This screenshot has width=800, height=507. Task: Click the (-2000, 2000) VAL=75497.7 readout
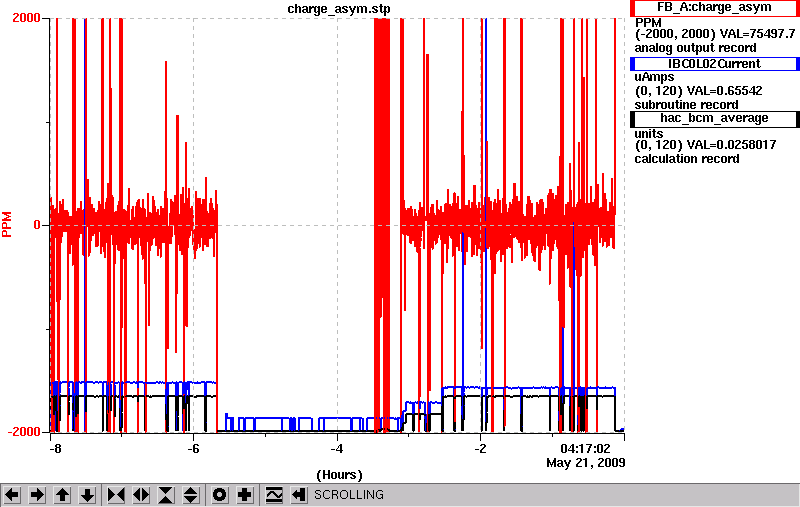coord(715,34)
